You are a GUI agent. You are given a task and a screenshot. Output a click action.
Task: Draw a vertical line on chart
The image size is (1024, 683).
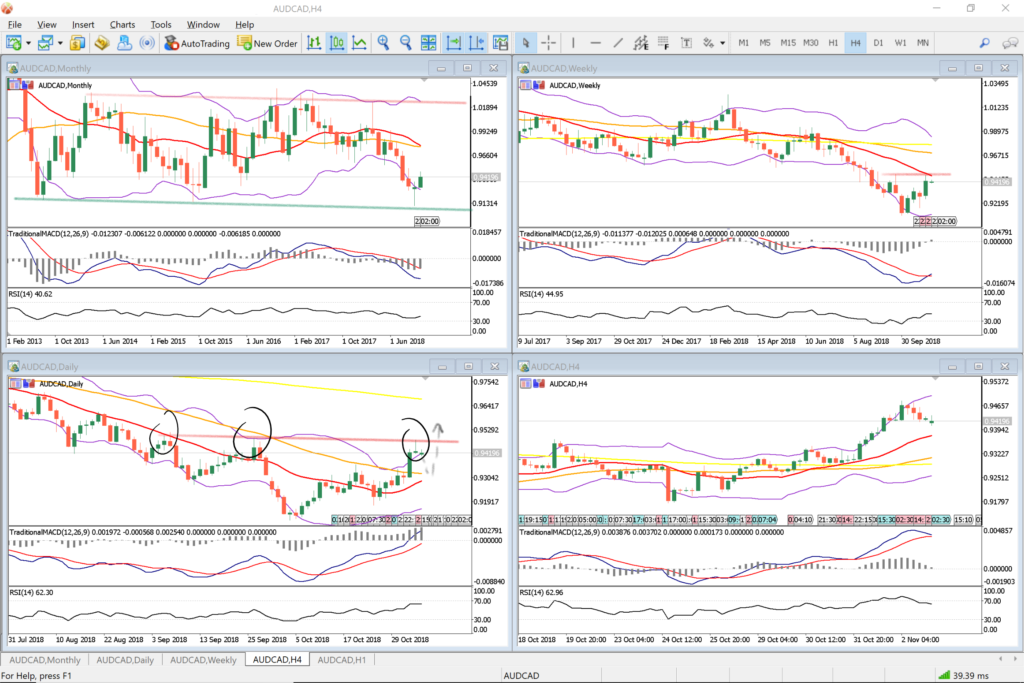coord(573,43)
